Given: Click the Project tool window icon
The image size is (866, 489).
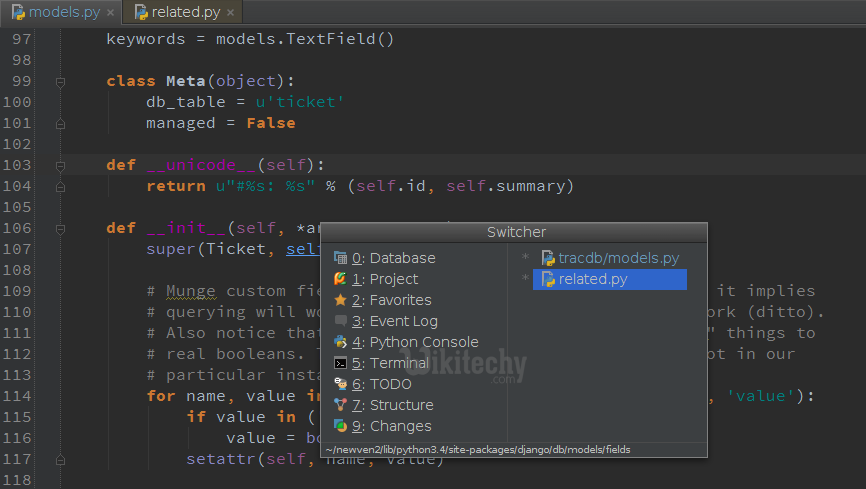Looking at the screenshot, I should pos(341,279).
